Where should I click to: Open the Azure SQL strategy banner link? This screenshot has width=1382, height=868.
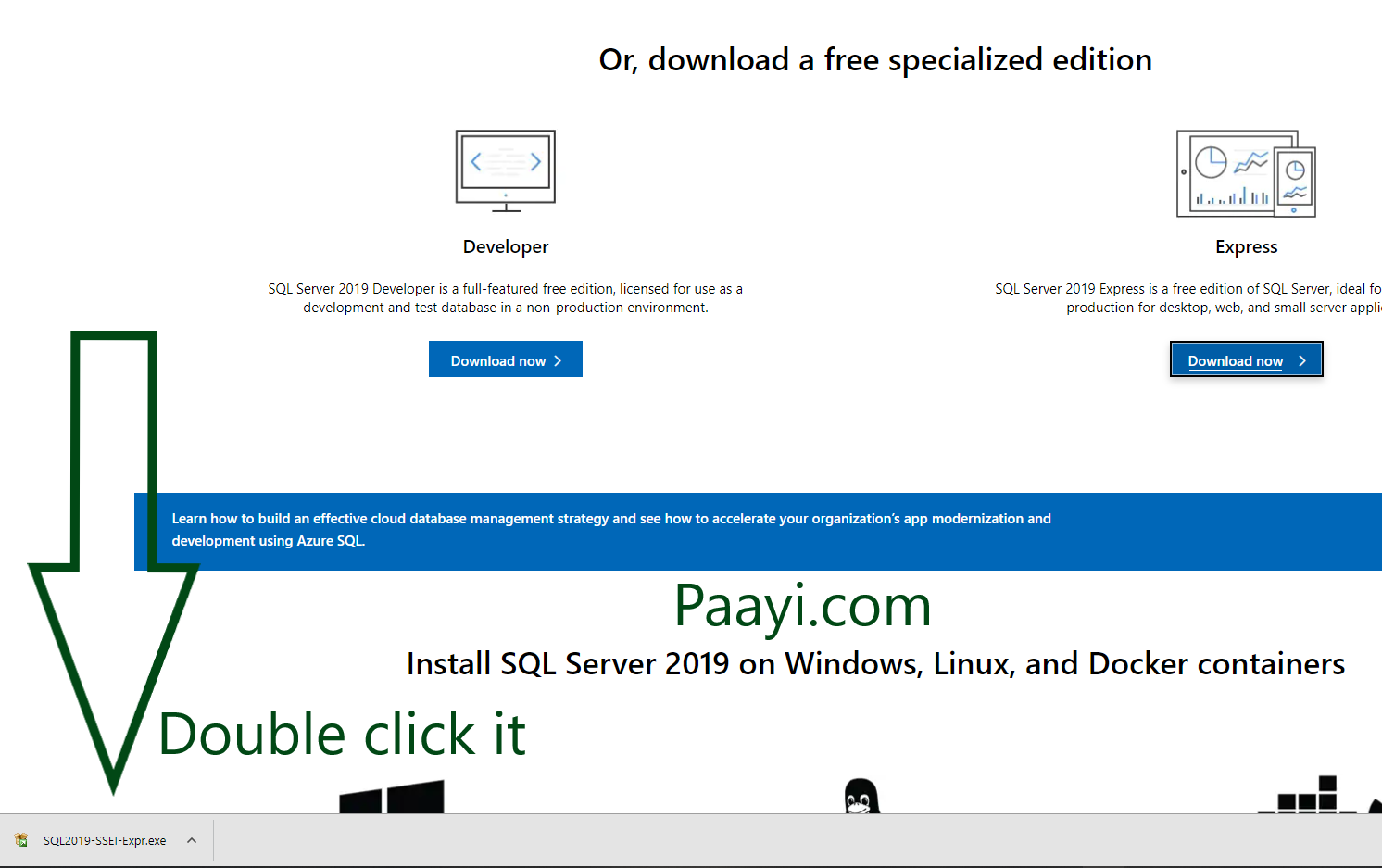click(610, 530)
